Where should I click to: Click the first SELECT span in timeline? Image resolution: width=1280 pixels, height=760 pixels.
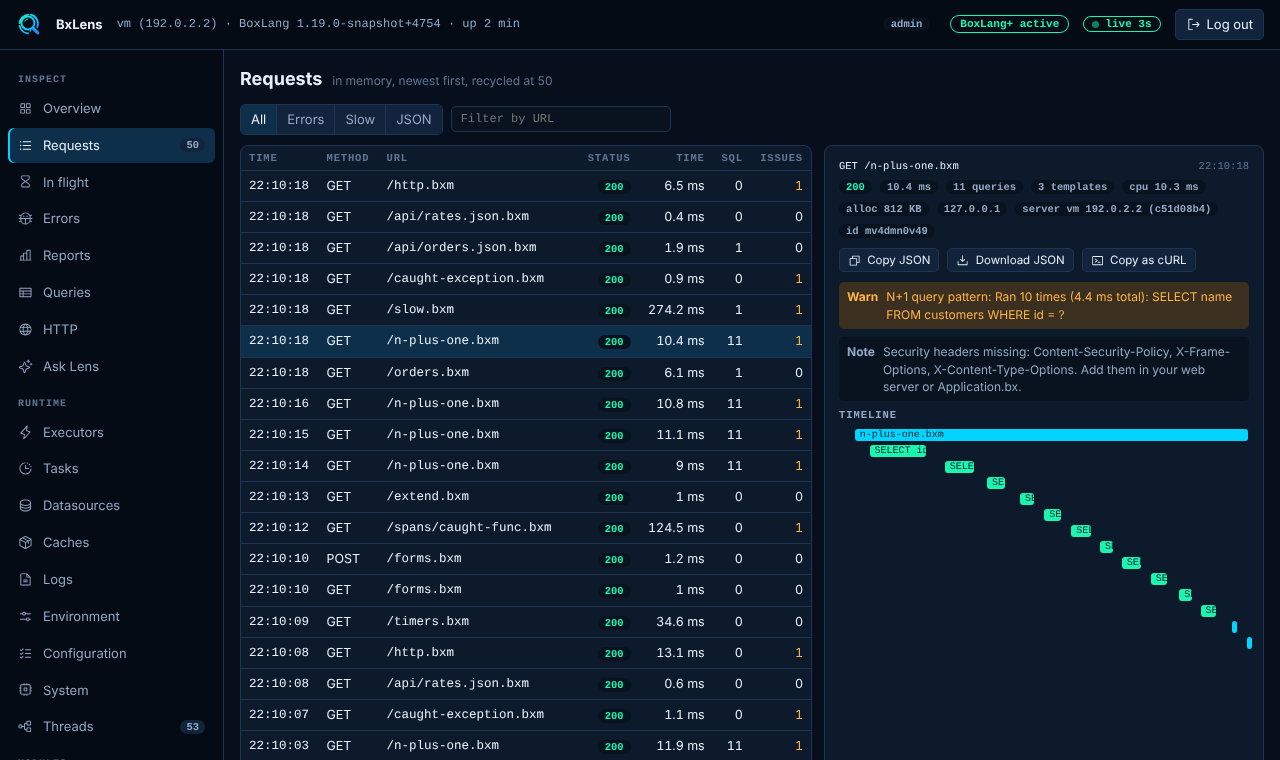click(898, 451)
